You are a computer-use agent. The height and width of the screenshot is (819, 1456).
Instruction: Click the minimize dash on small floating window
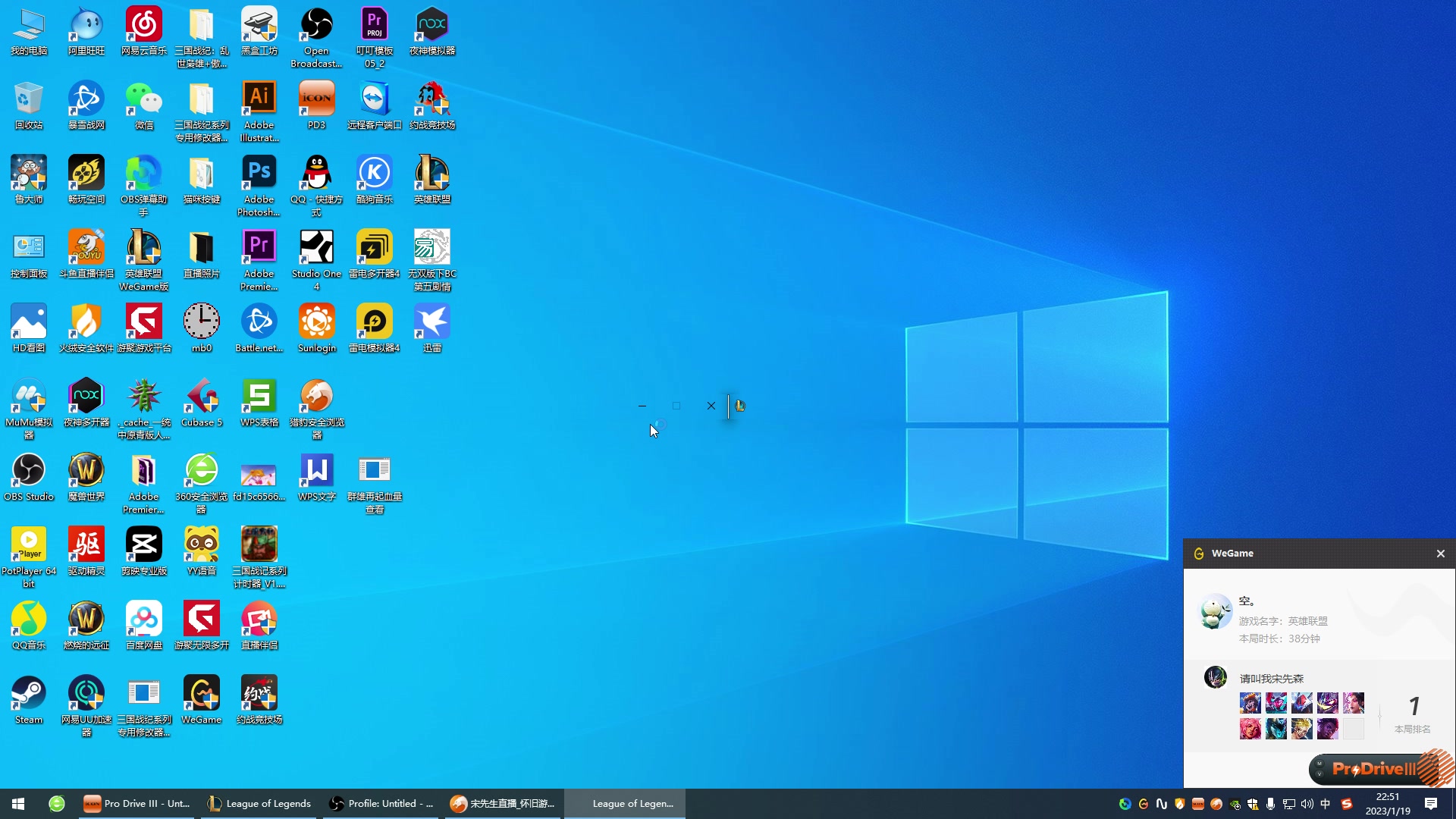(642, 406)
